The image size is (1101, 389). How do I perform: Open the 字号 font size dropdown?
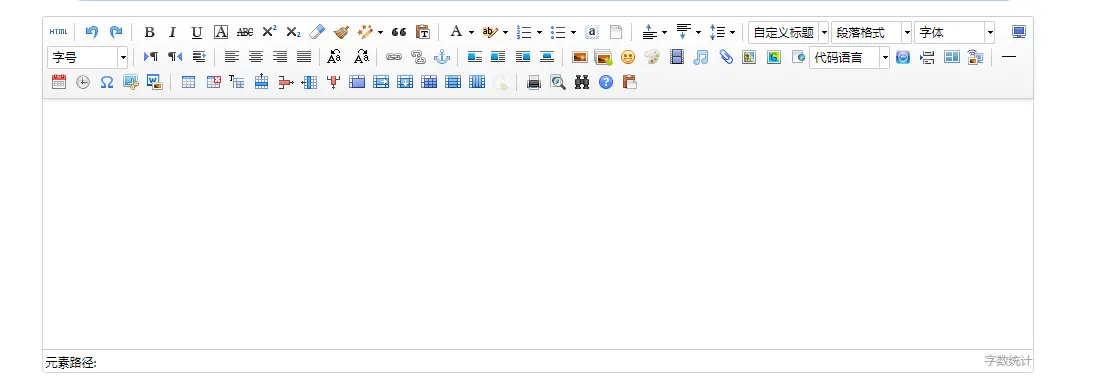coord(88,58)
